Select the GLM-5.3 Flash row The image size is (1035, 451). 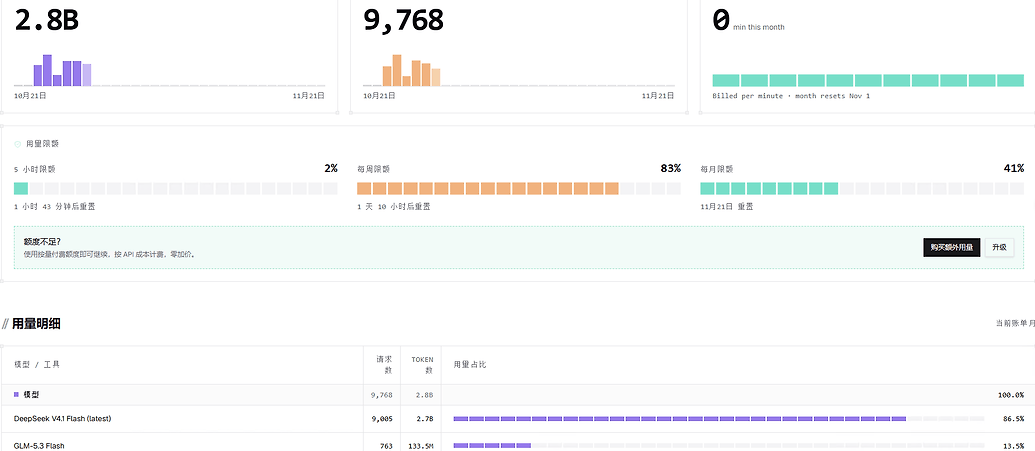pos(518,444)
